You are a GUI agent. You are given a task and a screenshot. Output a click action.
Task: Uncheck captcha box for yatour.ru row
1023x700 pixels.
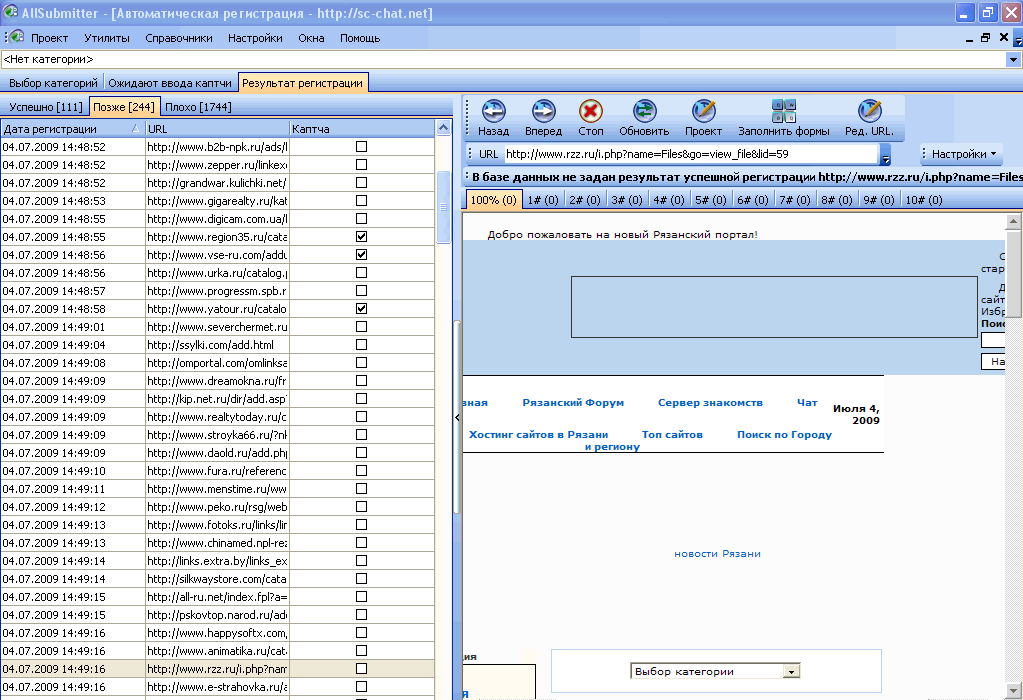(x=361, y=309)
